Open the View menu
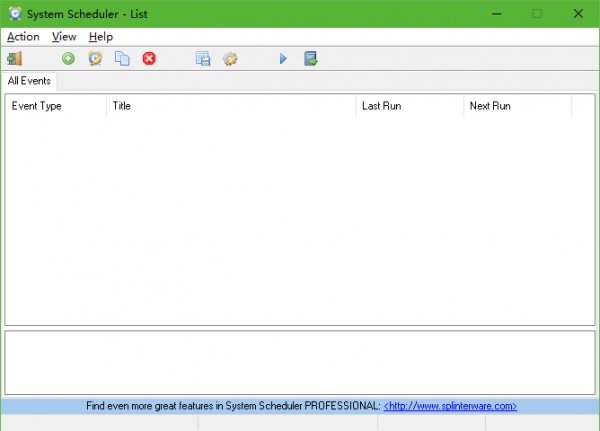 pyautogui.click(x=64, y=37)
